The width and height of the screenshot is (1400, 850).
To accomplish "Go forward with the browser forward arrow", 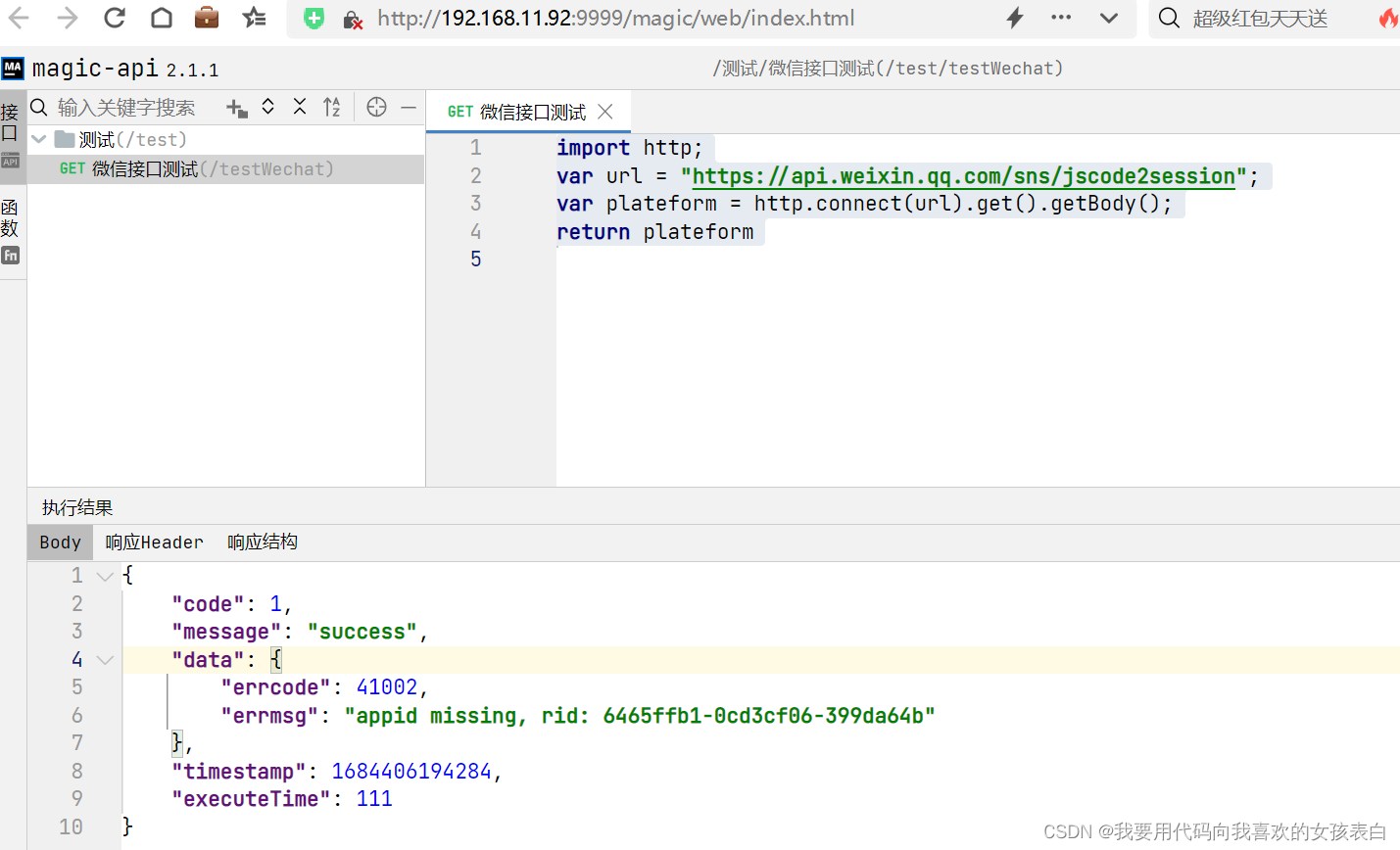I will click(x=67, y=18).
